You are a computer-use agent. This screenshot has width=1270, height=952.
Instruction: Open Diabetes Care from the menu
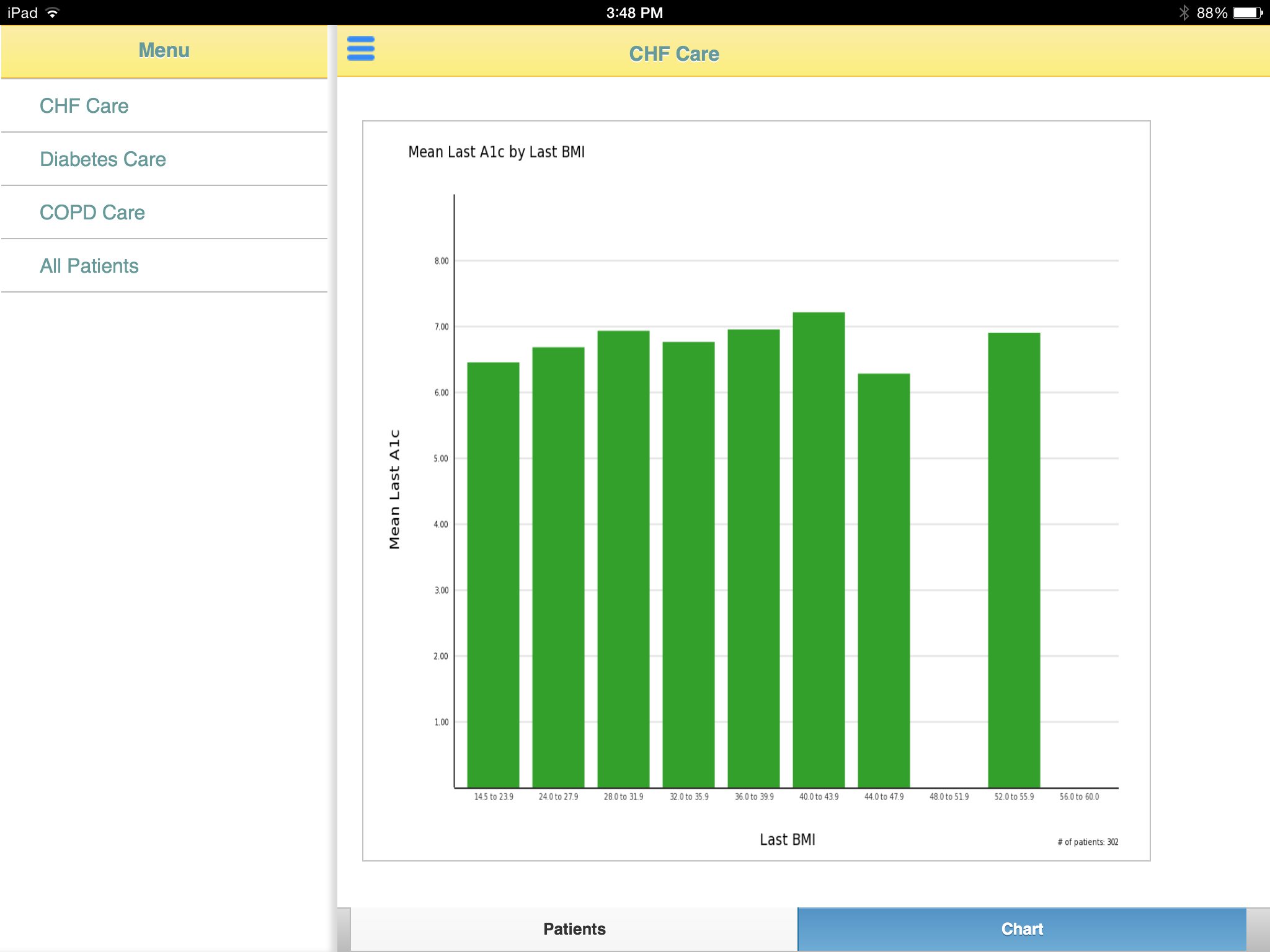103,159
